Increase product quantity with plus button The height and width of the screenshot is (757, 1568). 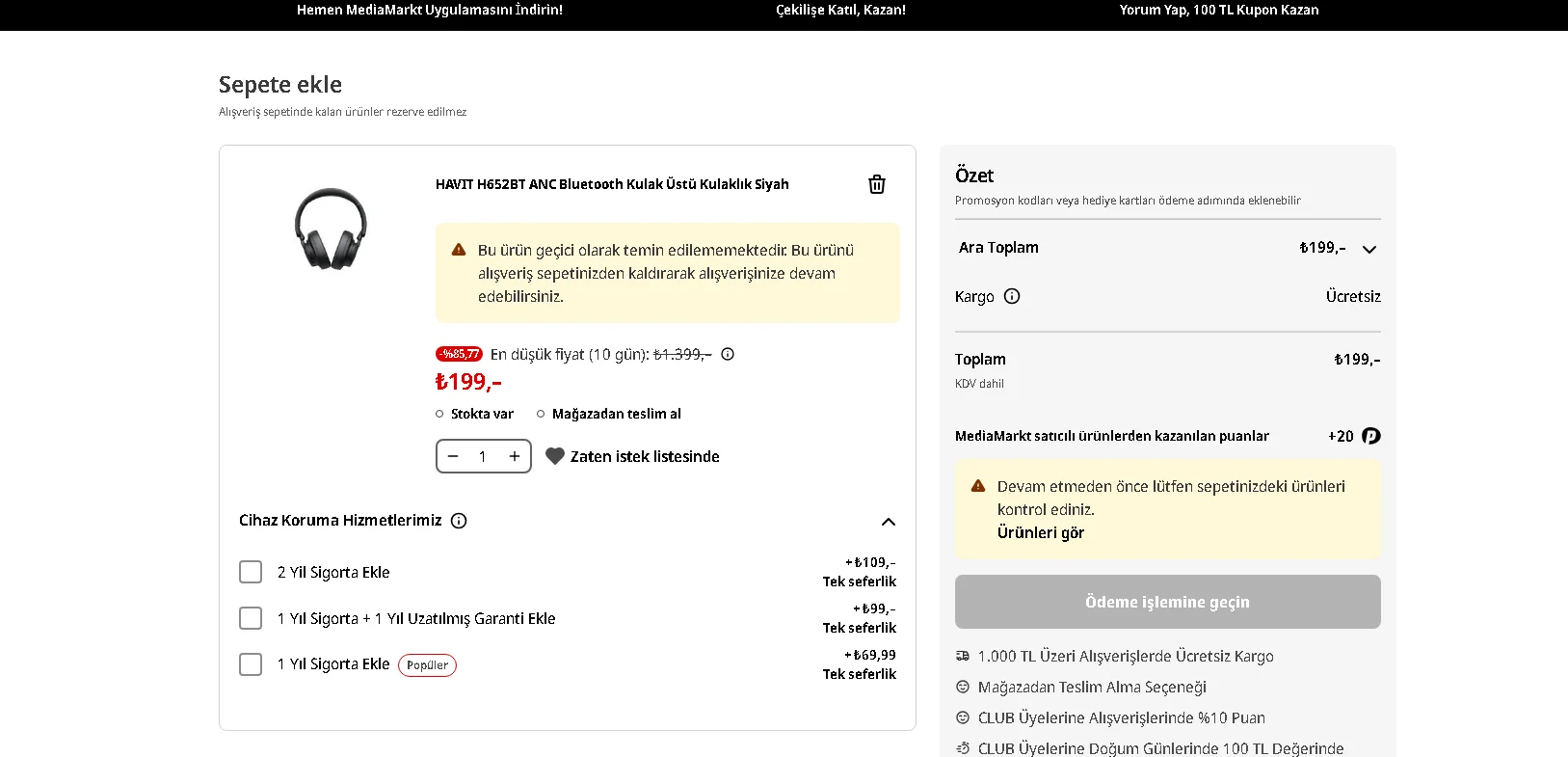[515, 456]
